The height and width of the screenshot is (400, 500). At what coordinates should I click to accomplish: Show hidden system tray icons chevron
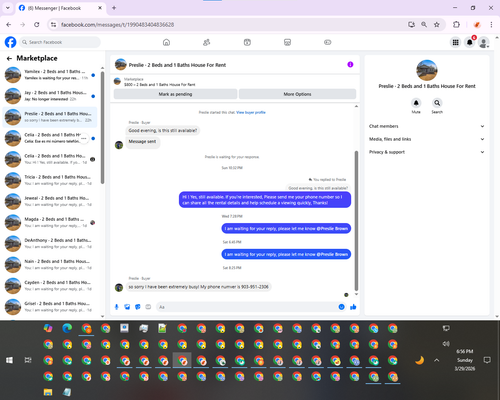tap(437, 360)
